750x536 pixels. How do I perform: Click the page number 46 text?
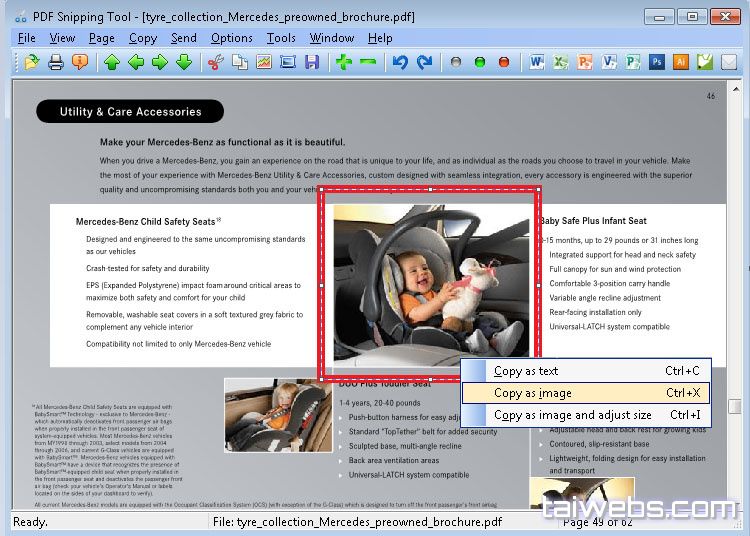711,96
